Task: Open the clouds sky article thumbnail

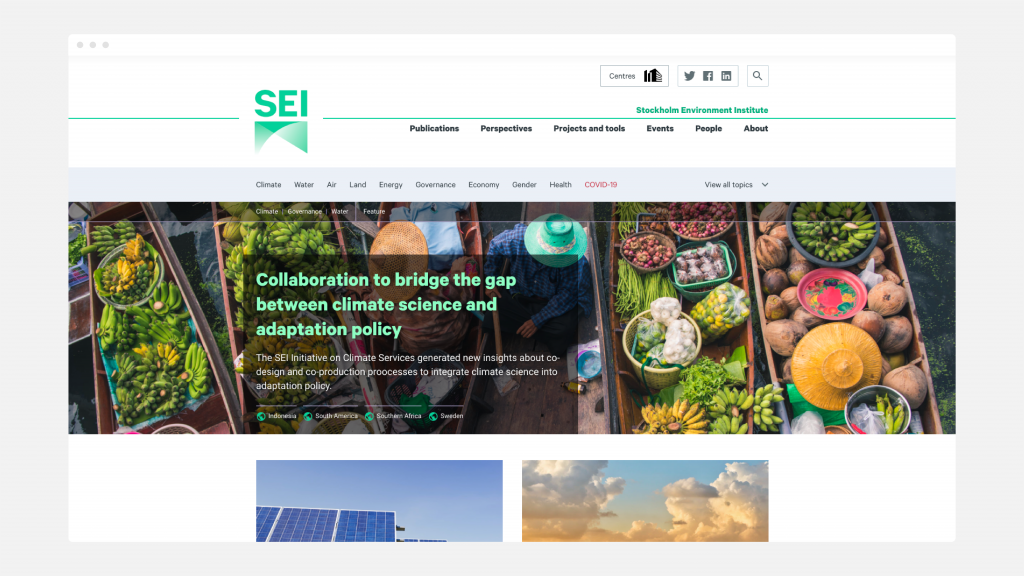Action: click(x=645, y=501)
